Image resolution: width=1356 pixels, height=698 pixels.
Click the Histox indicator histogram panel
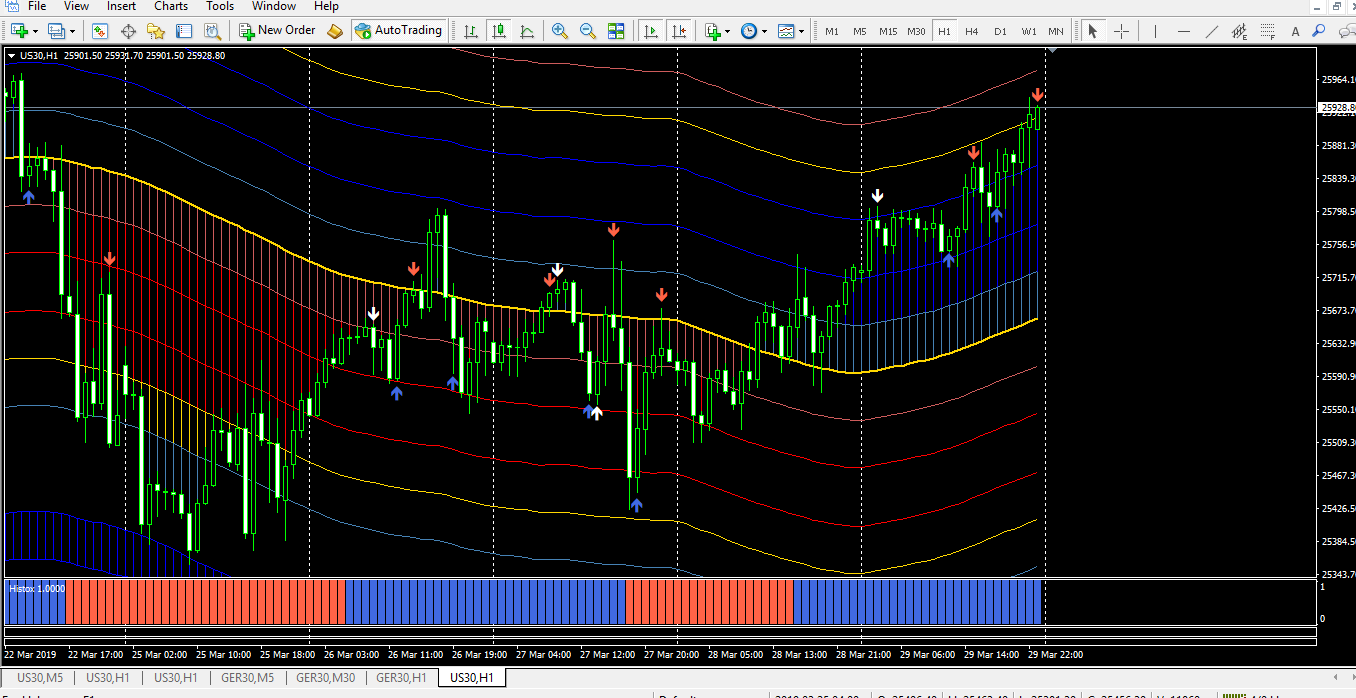[524, 601]
